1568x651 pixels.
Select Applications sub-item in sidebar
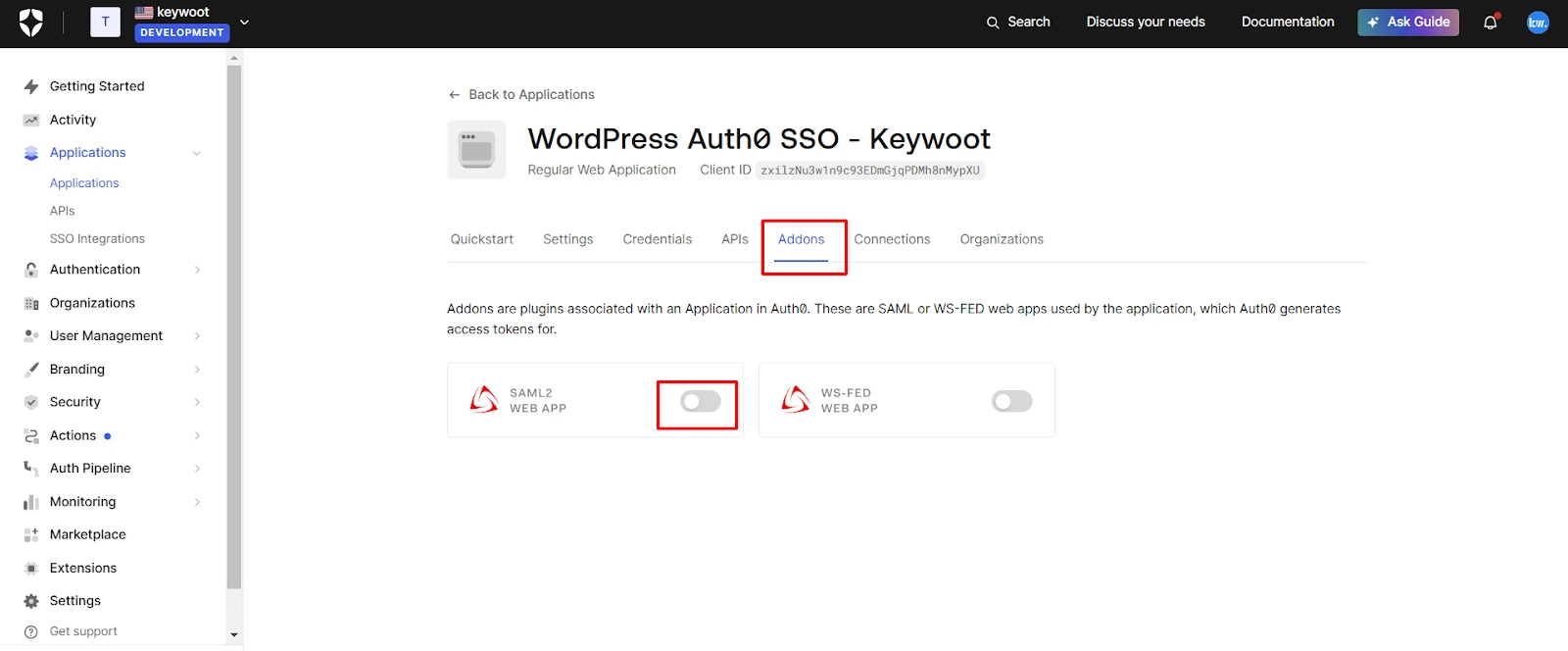click(84, 183)
